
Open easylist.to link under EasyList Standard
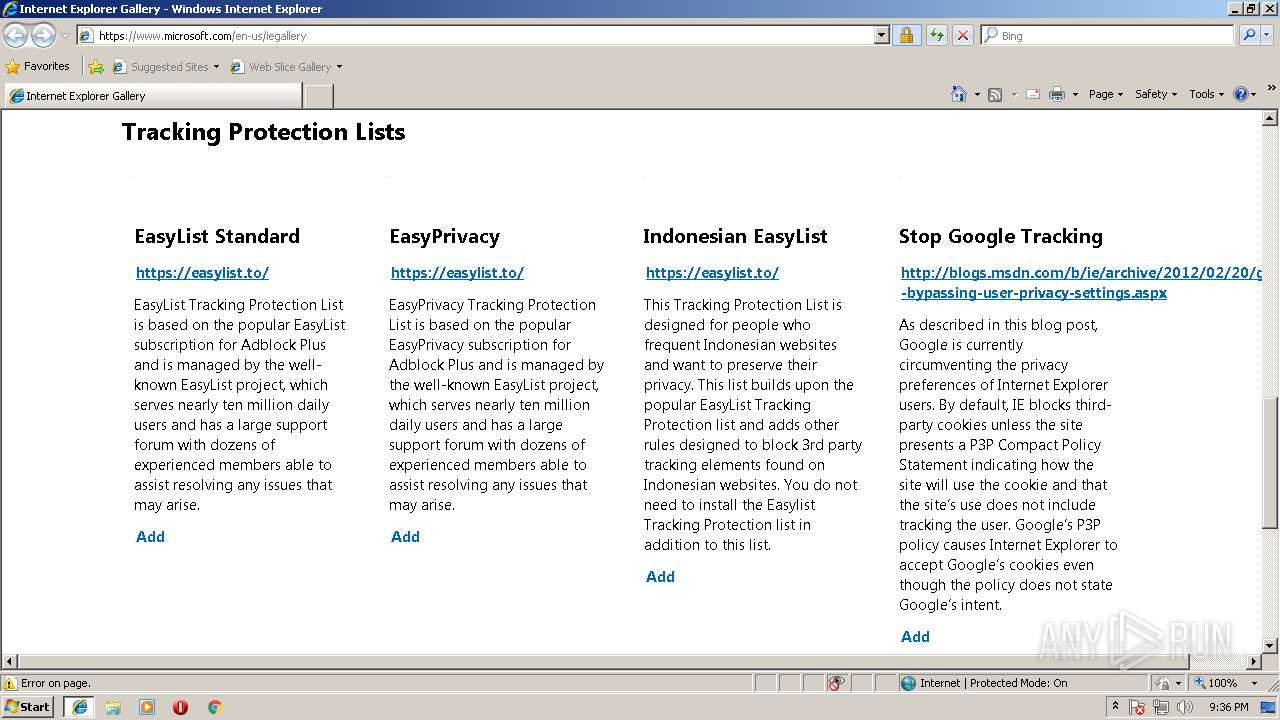click(x=202, y=273)
